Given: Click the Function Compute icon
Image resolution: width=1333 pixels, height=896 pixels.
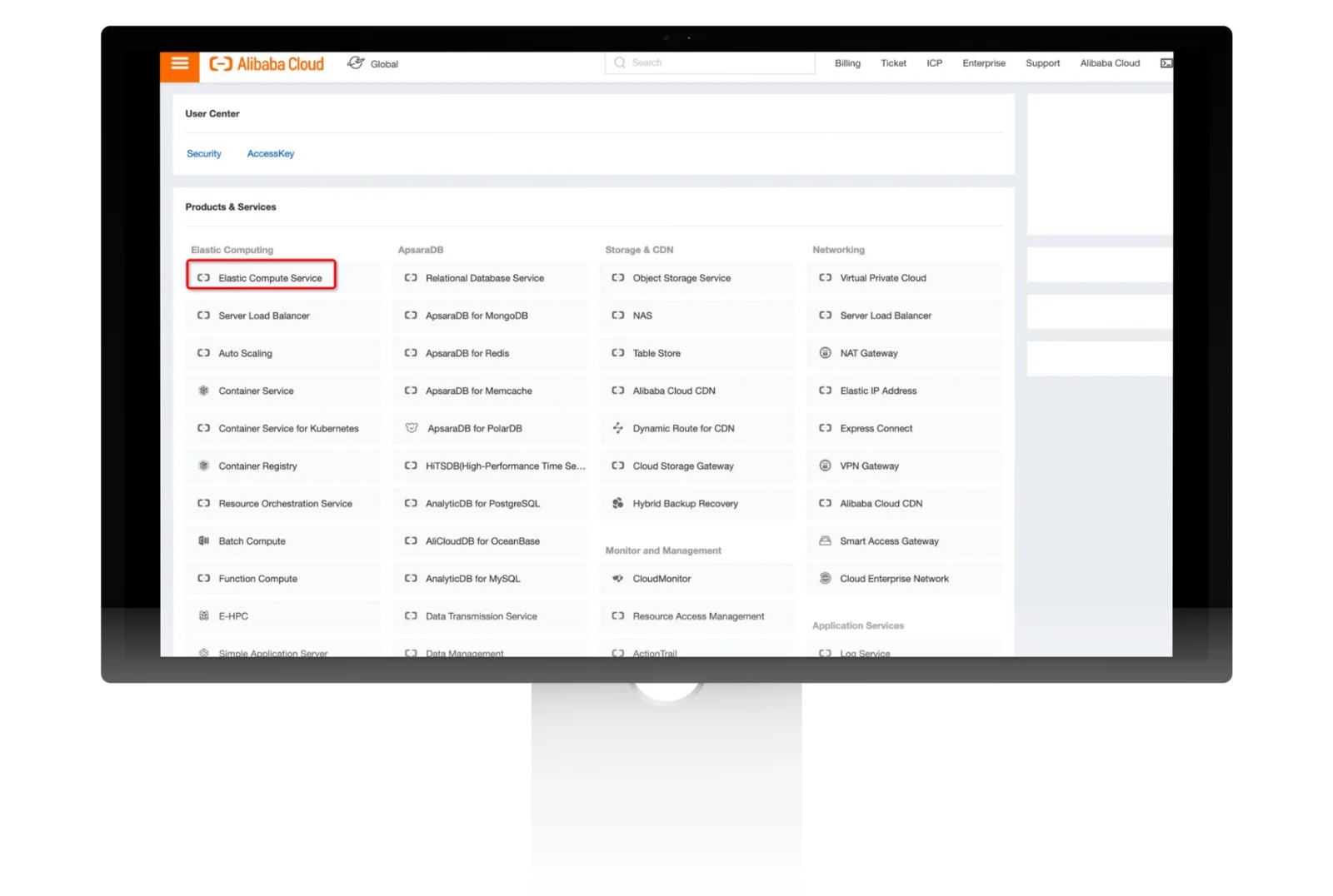Looking at the screenshot, I should pos(203,578).
